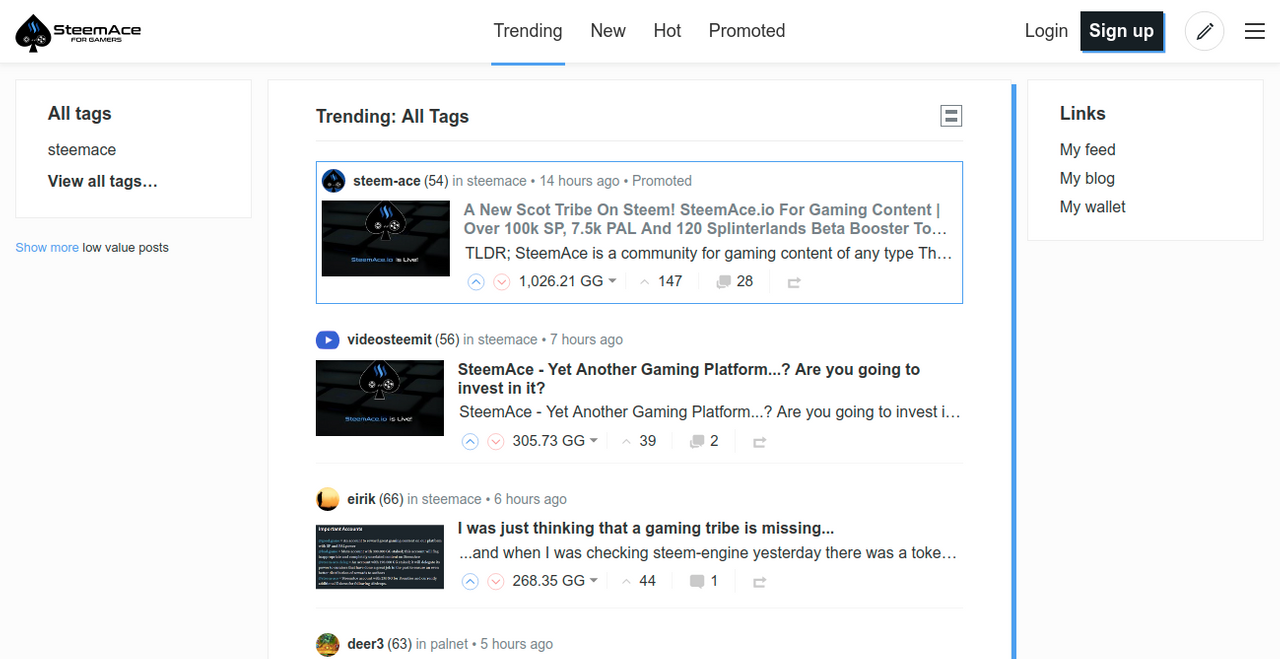Open the hamburger main menu

click(1255, 32)
